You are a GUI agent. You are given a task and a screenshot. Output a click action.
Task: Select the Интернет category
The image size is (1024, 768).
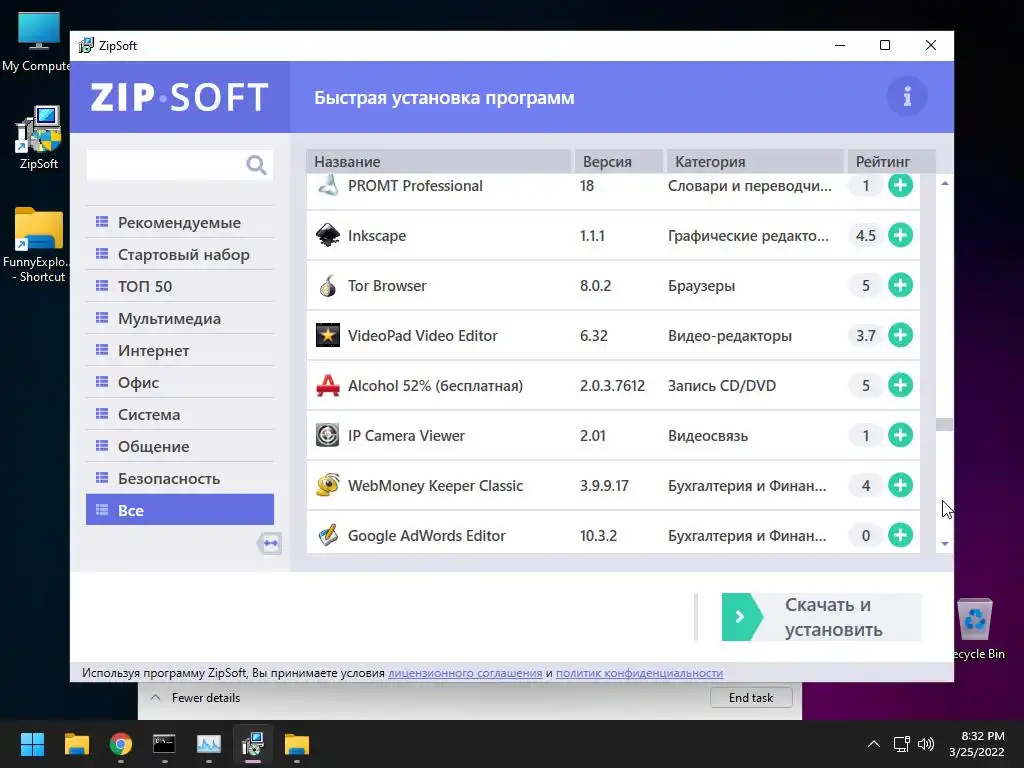click(180, 350)
